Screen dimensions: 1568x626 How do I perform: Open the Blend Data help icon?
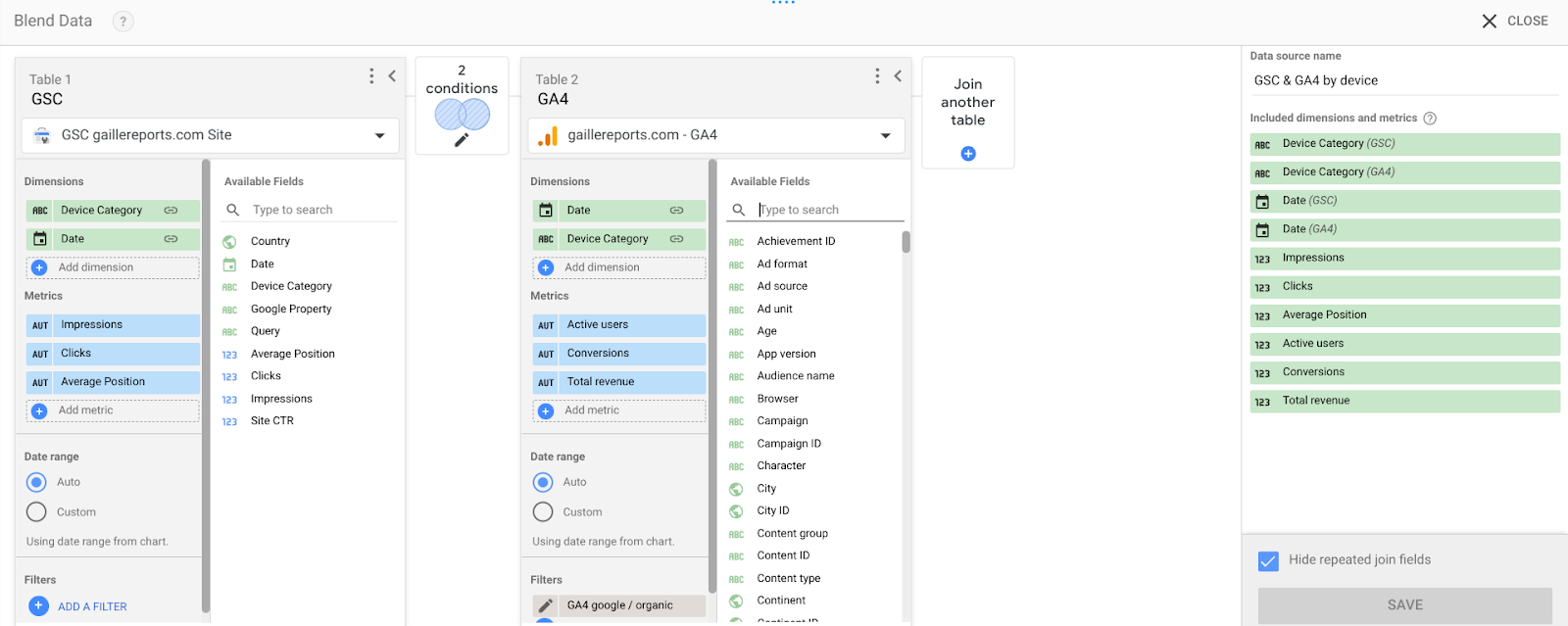[122, 21]
